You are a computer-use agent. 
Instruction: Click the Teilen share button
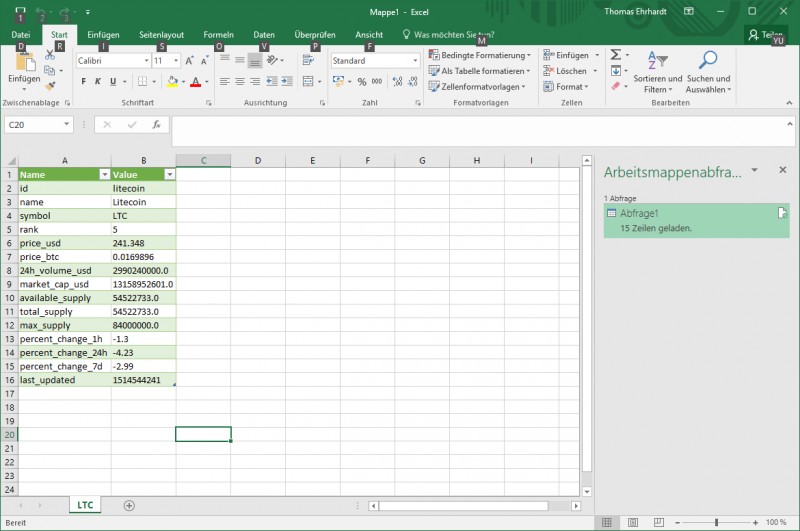(x=765, y=35)
